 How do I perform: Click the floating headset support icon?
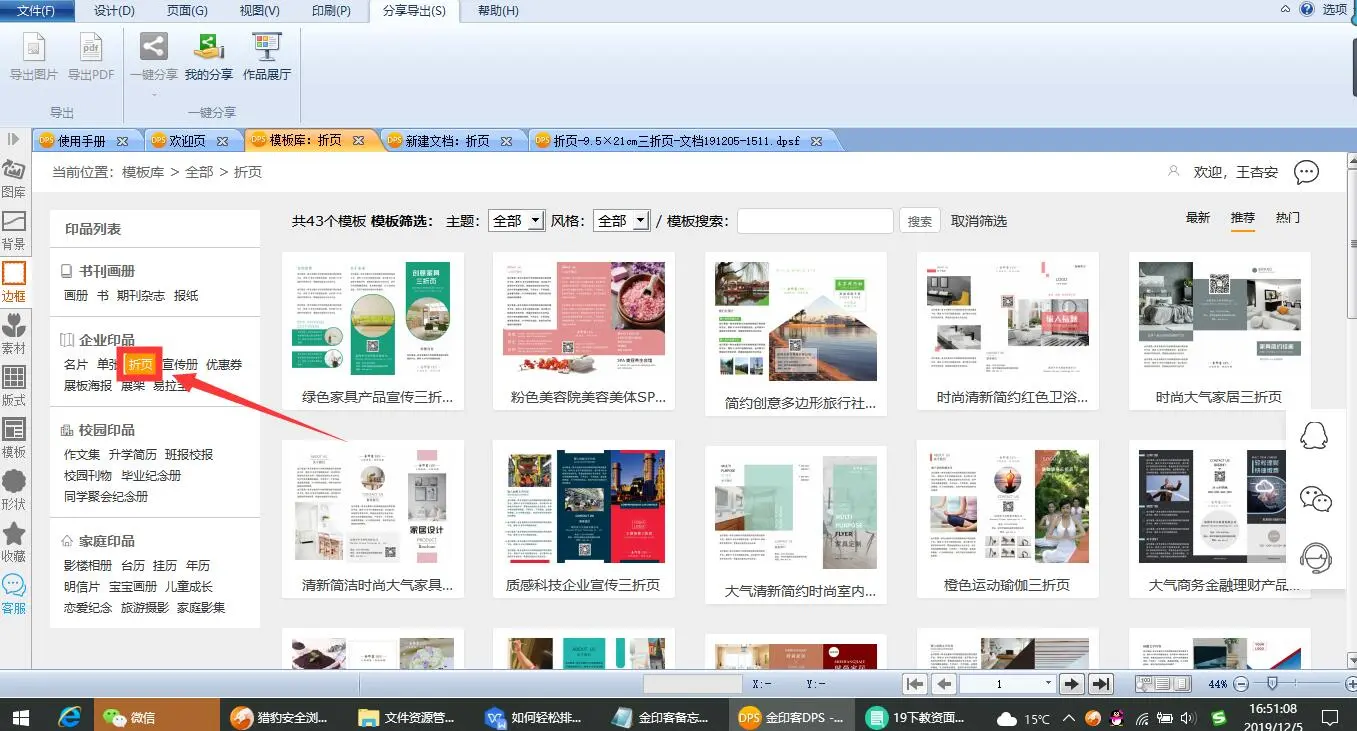tap(1315, 558)
